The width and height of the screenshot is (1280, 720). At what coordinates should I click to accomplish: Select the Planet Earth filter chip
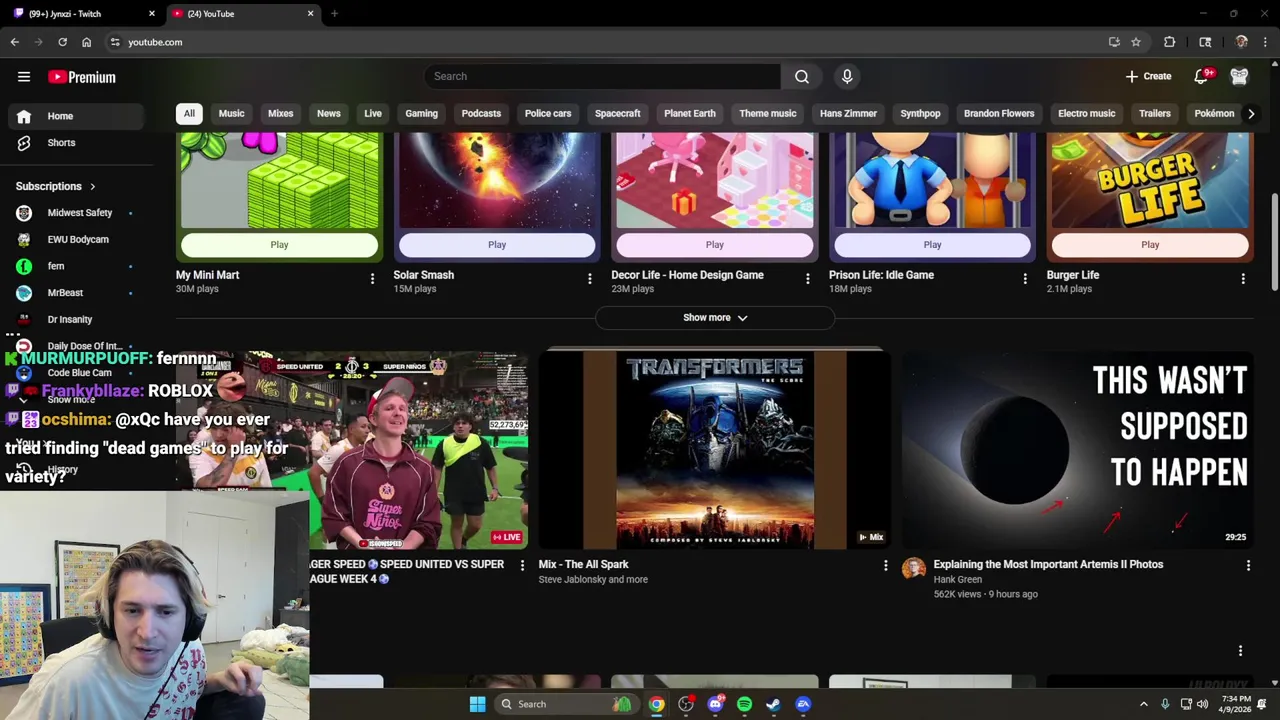(690, 113)
